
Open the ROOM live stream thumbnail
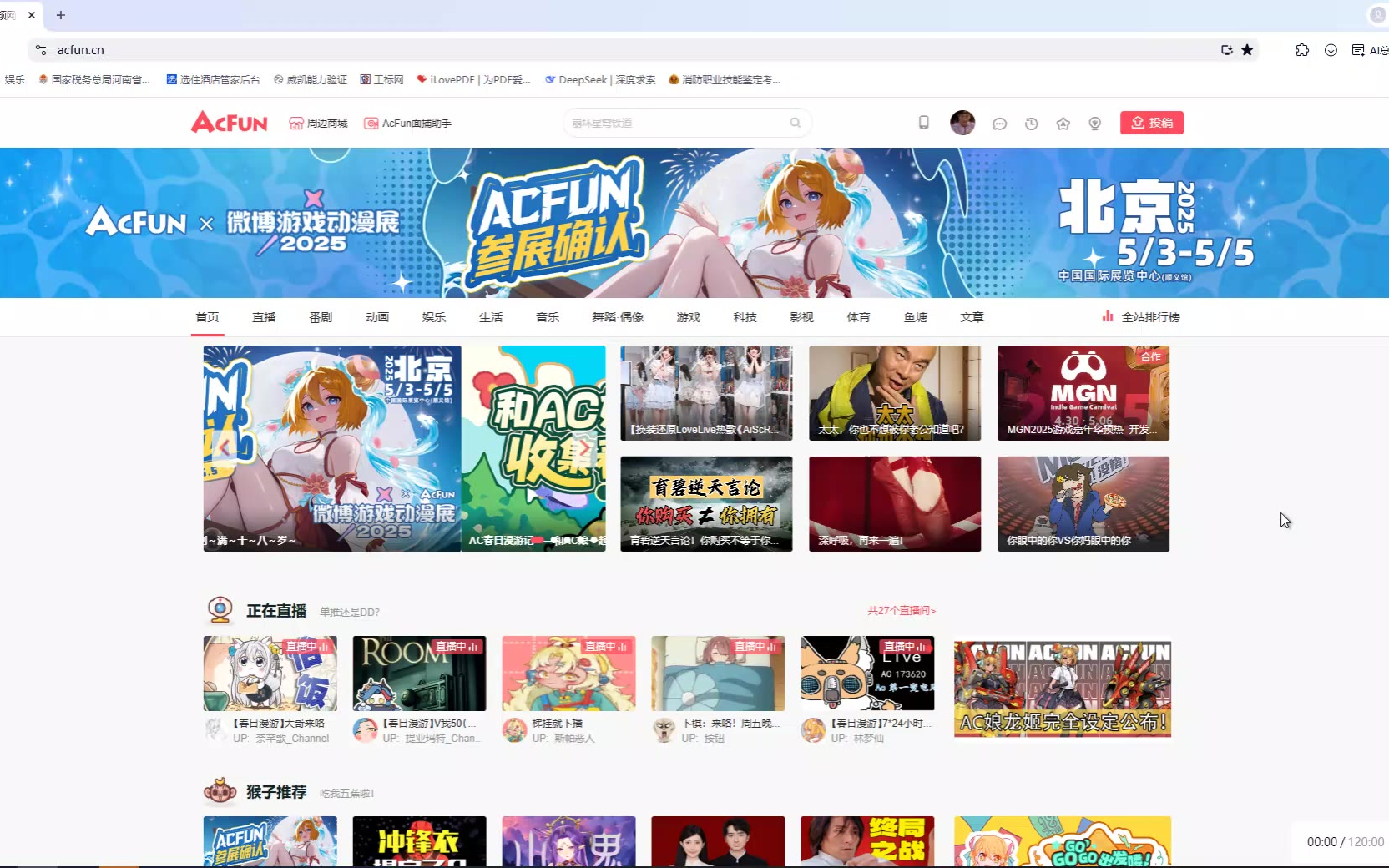click(419, 674)
